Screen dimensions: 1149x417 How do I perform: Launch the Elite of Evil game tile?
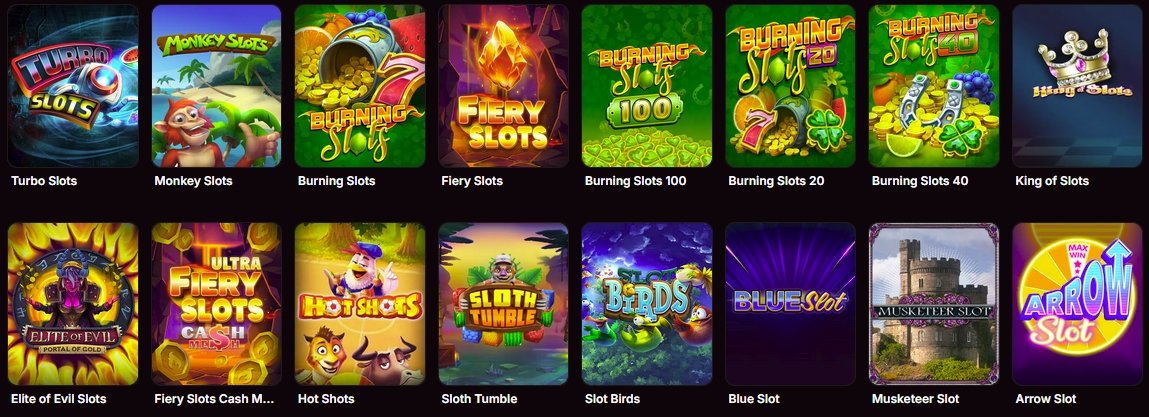[73, 304]
